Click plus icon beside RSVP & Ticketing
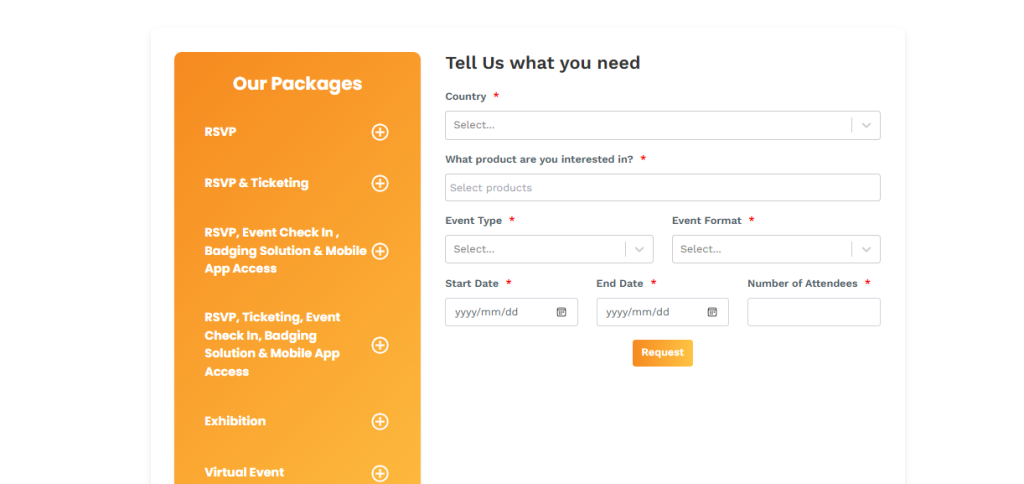Viewport: 1024px width, 484px height. pos(380,183)
